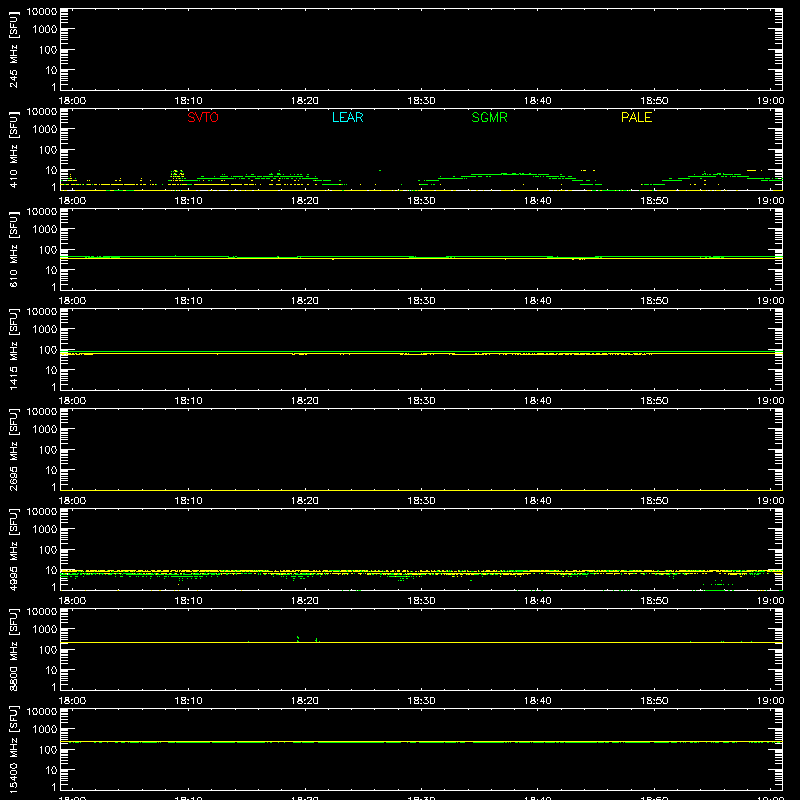
Task: Select the 1415 MHz [SFU] axis title
Action: 13,349
